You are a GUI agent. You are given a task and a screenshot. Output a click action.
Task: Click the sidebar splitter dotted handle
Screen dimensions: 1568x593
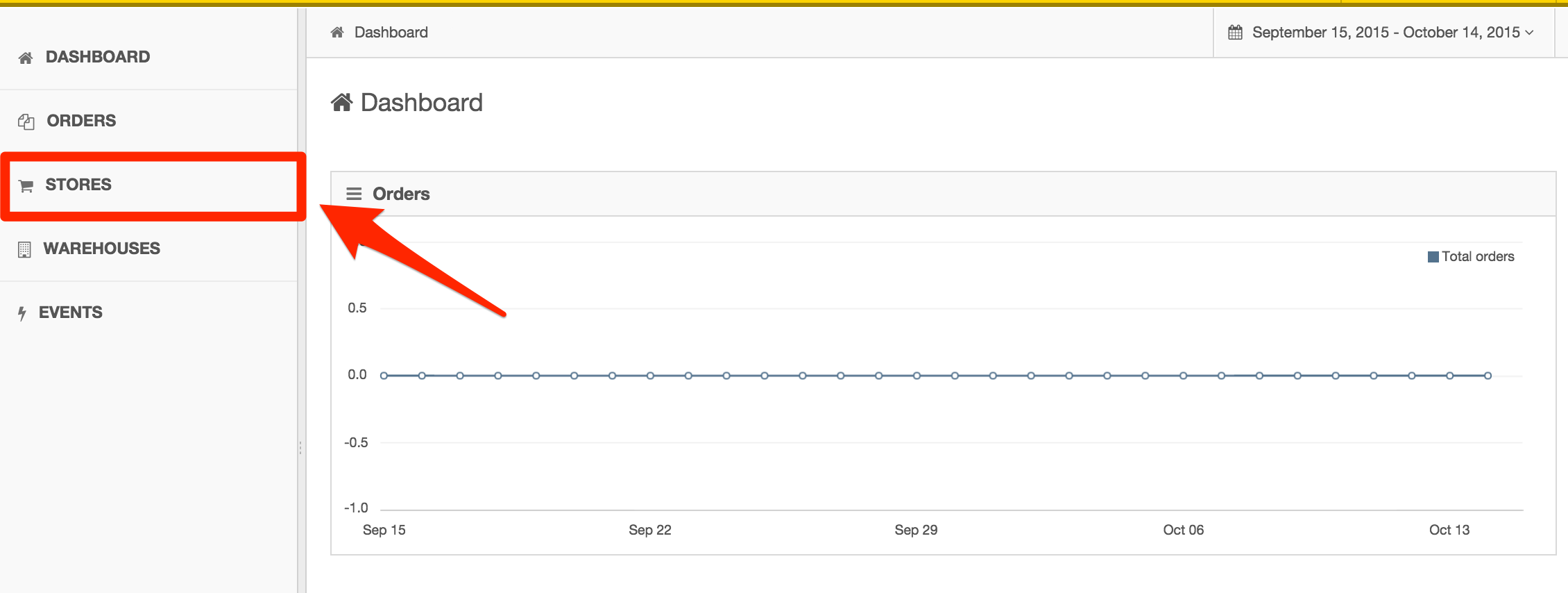[300, 448]
